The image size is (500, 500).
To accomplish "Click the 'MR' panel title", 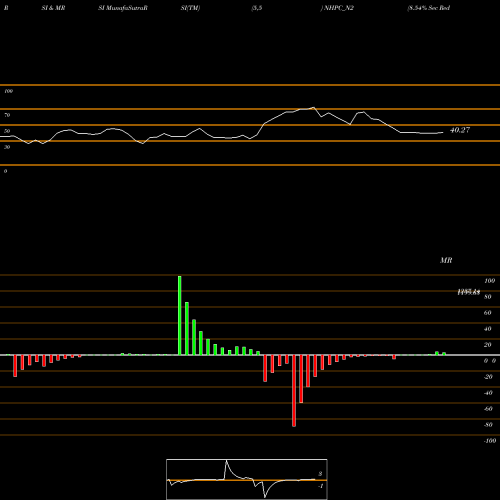I will [446, 260].
